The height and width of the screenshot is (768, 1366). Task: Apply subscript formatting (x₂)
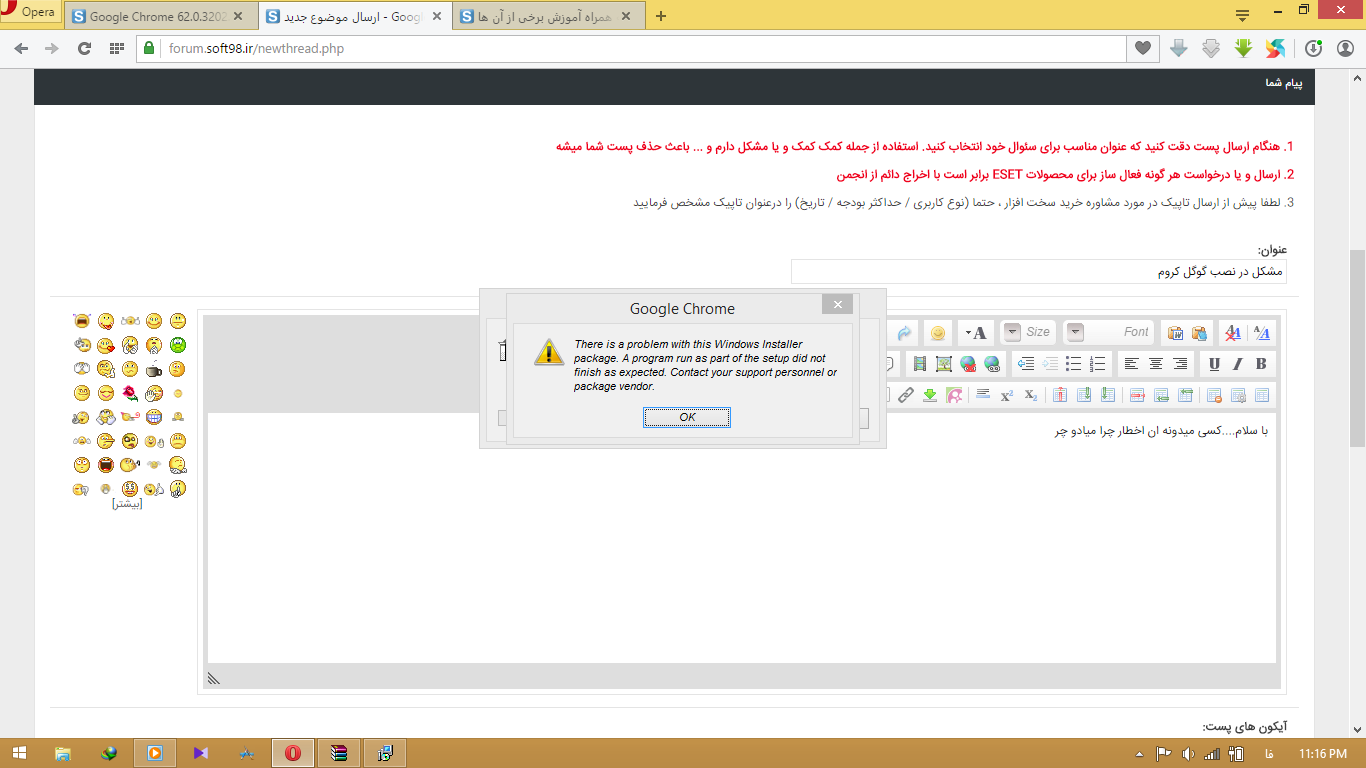(1031, 395)
